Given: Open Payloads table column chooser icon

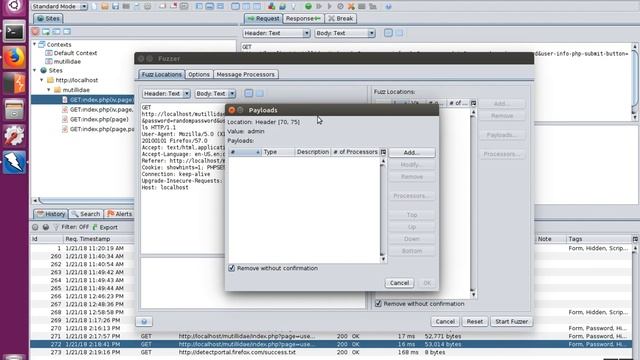Looking at the screenshot, I should click(383, 152).
